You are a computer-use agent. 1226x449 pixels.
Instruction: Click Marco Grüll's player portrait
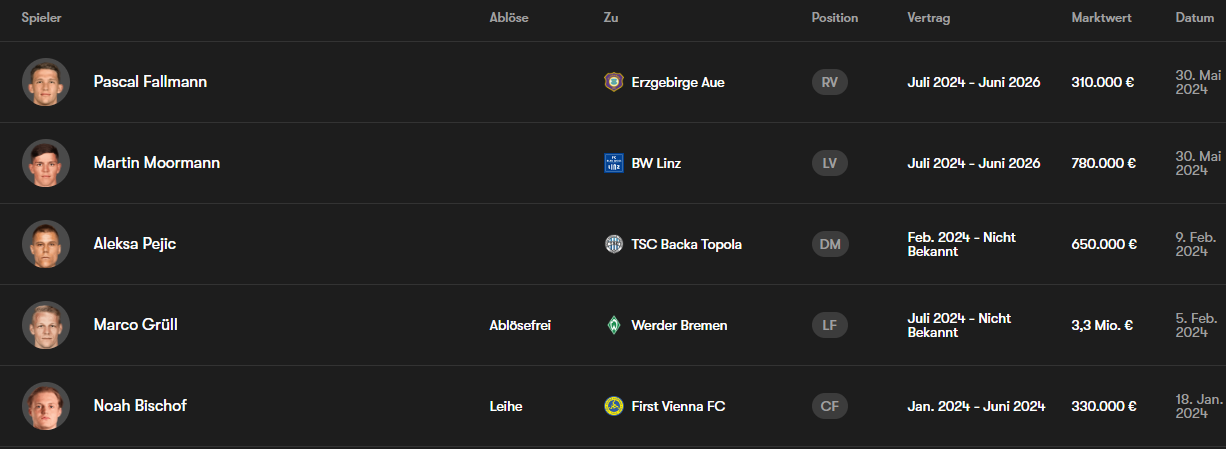coord(46,325)
